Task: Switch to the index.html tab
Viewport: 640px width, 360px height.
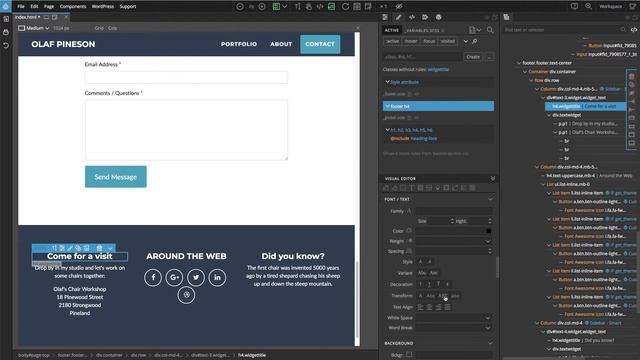Action: pos(27,17)
